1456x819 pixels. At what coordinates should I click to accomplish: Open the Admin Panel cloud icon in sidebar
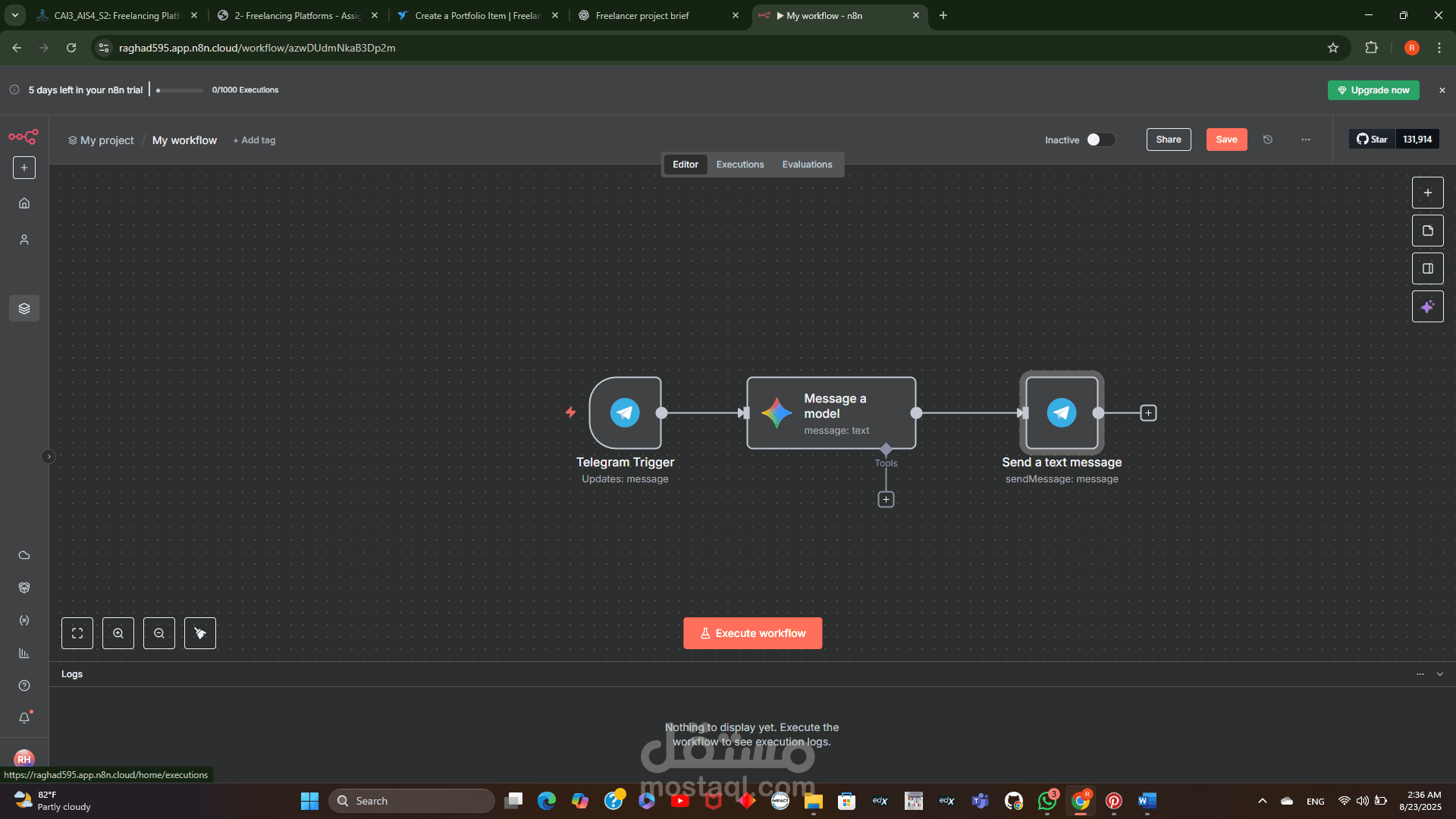coord(24,555)
